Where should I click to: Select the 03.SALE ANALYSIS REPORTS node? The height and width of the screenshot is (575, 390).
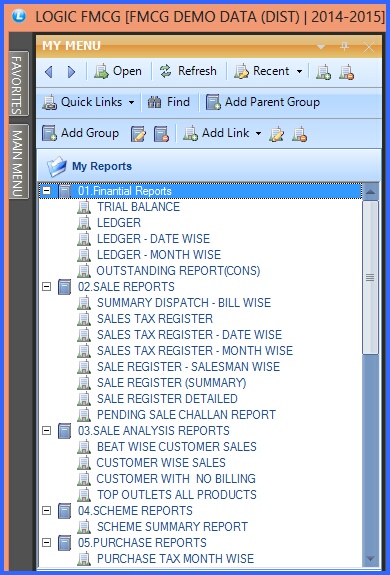(x=154, y=431)
